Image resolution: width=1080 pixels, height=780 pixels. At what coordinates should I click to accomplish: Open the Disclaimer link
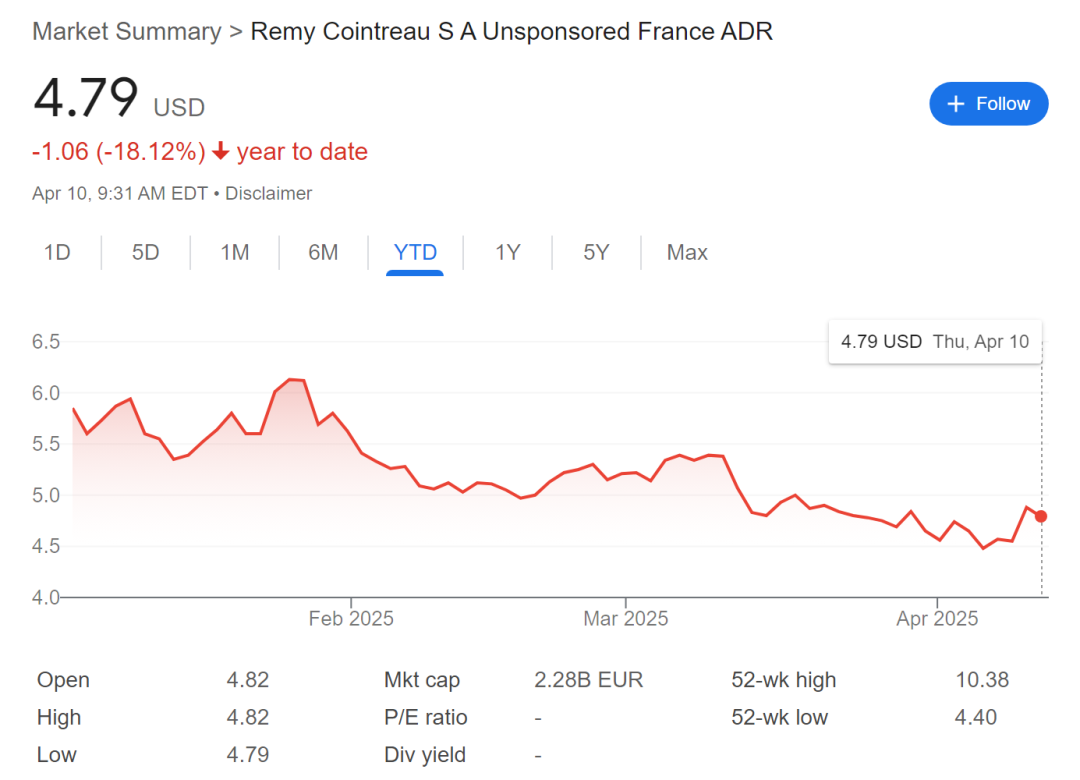click(268, 193)
